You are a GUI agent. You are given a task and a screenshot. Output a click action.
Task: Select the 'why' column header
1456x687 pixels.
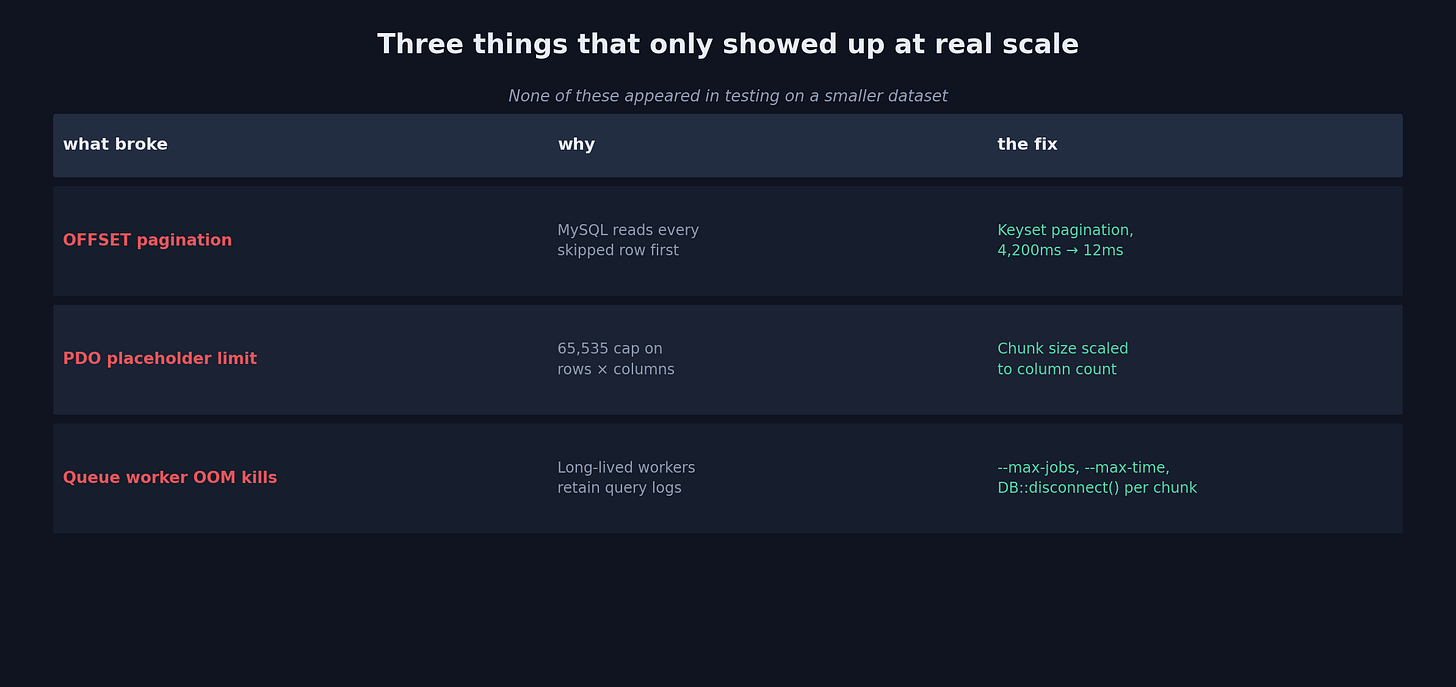(x=576, y=144)
